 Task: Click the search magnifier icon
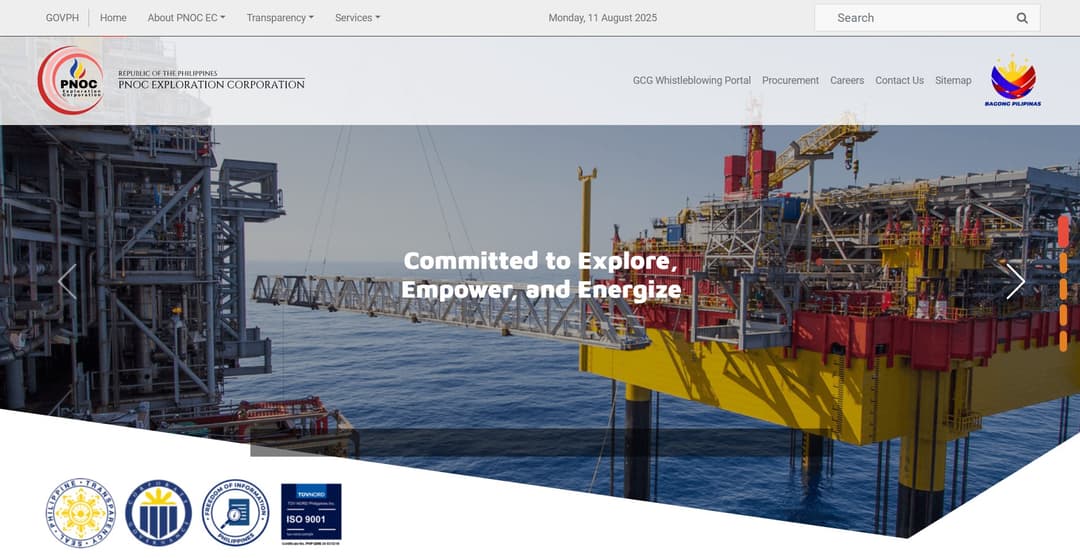(1022, 18)
